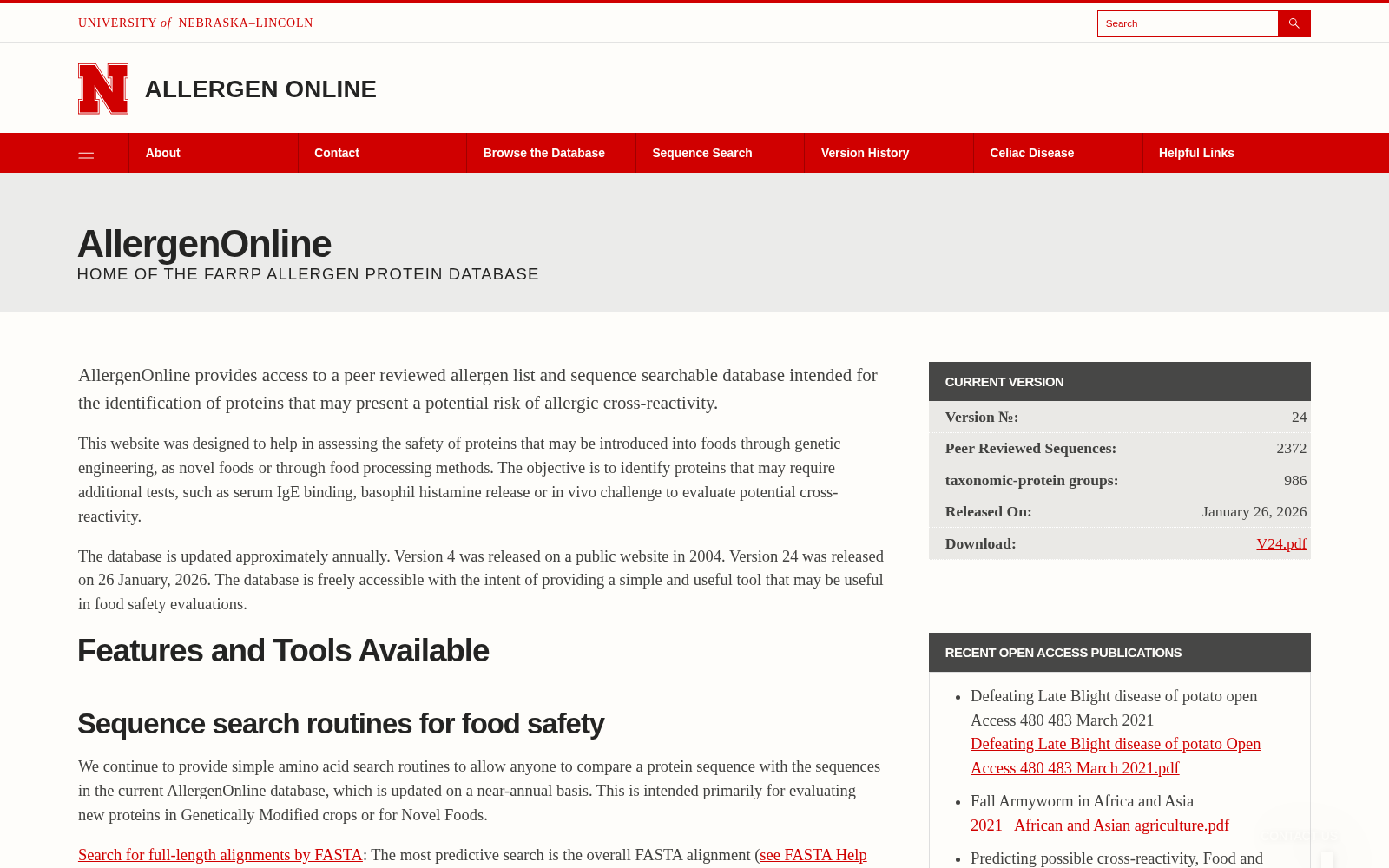This screenshot has width=1389, height=868.
Task: Click the Fall Armyworm in Africa and Asia text
Action: (x=1082, y=801)
